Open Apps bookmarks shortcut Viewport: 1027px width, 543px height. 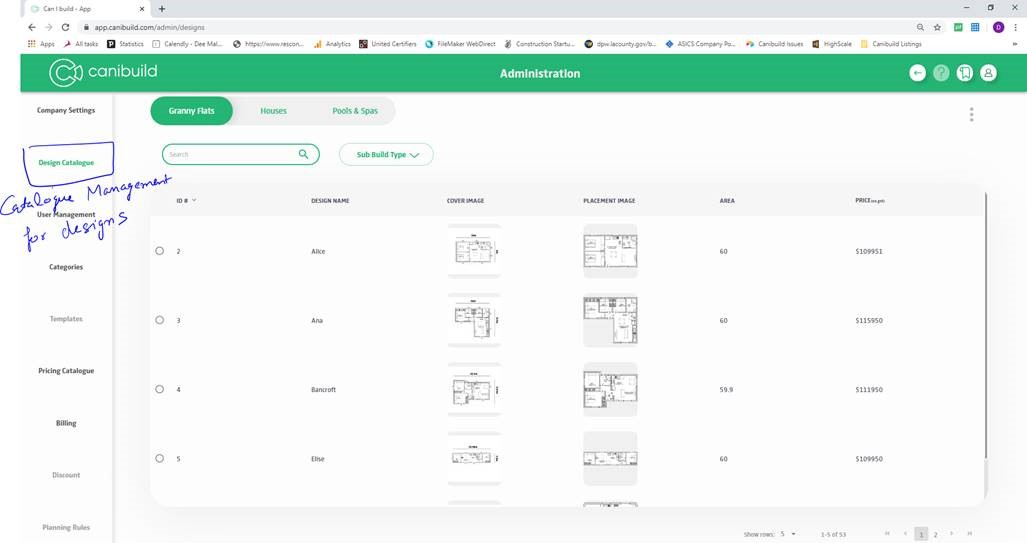41,44
